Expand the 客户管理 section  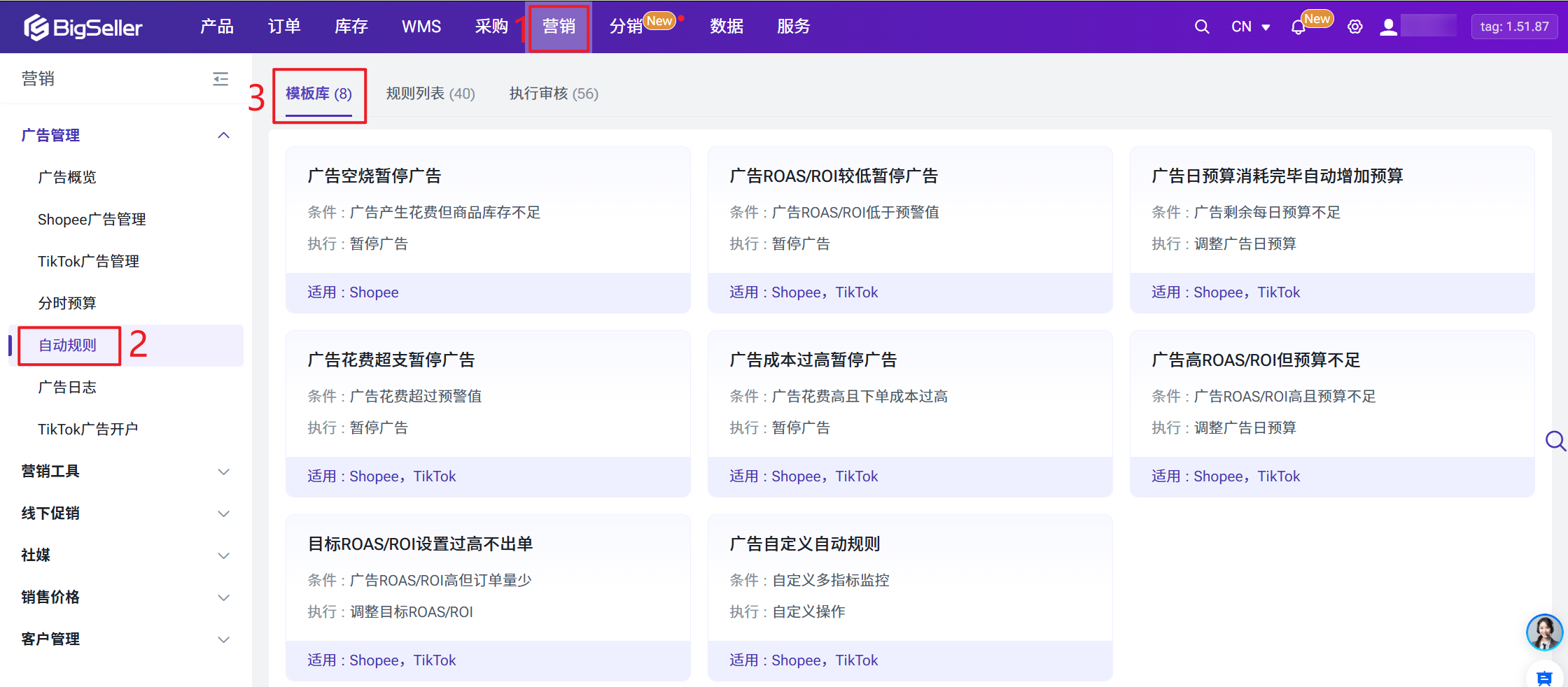point(223,639)
